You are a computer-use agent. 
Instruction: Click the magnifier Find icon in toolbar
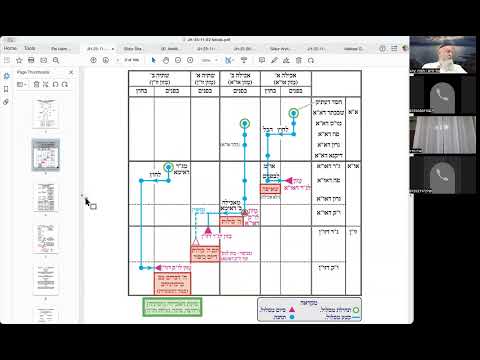[x=56, y=60]
